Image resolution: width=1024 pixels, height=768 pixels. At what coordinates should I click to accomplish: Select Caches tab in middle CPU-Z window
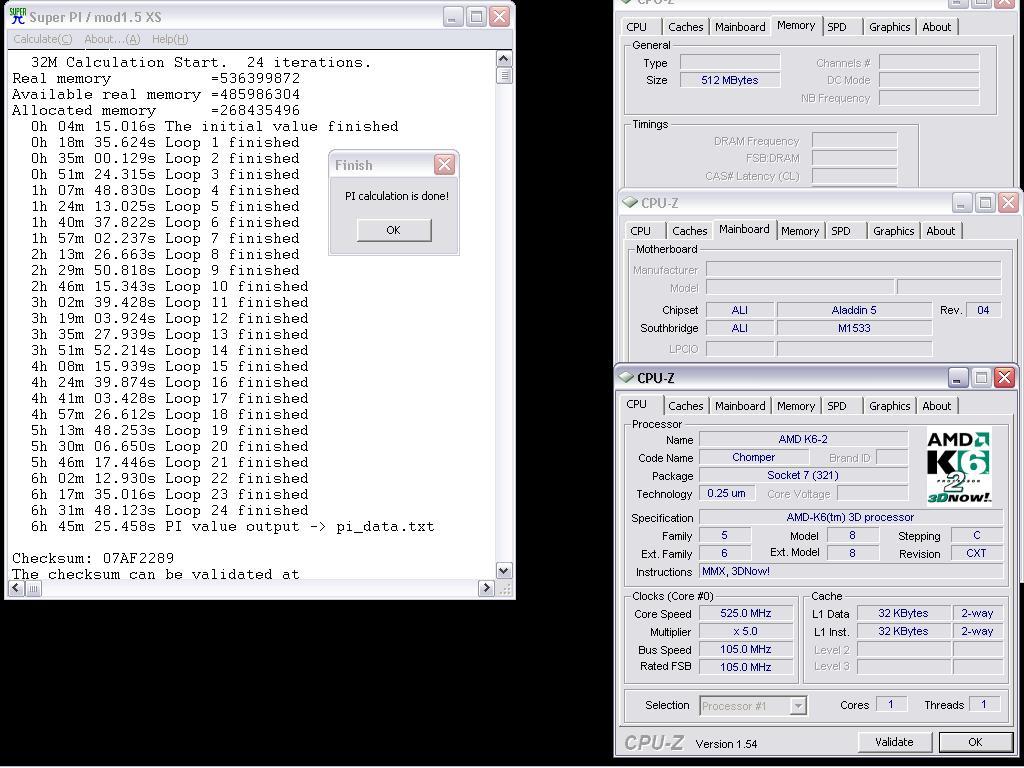(690, 231)
